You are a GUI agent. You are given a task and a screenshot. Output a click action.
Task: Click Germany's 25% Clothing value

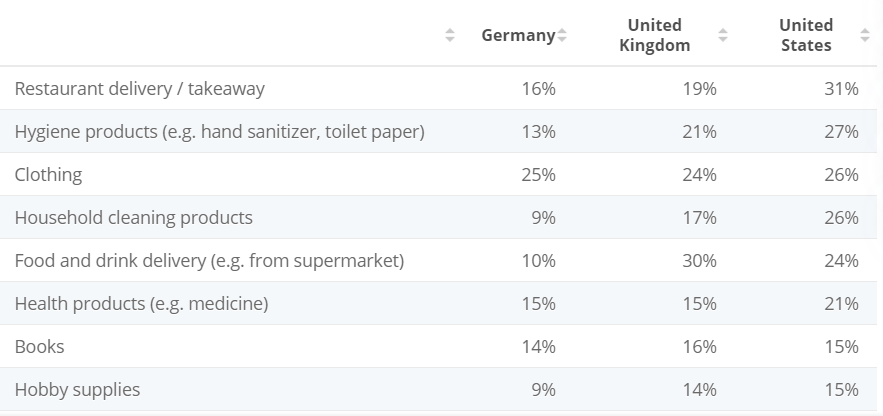point(538,175)
